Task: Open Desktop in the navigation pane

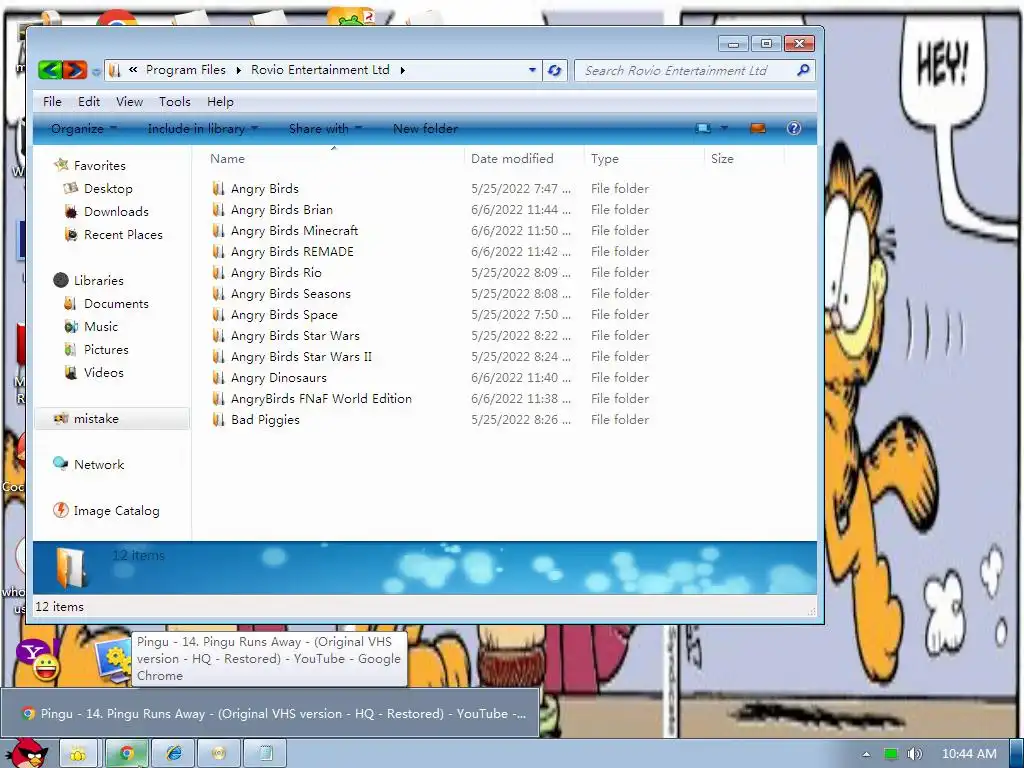Action: [108, 189]
